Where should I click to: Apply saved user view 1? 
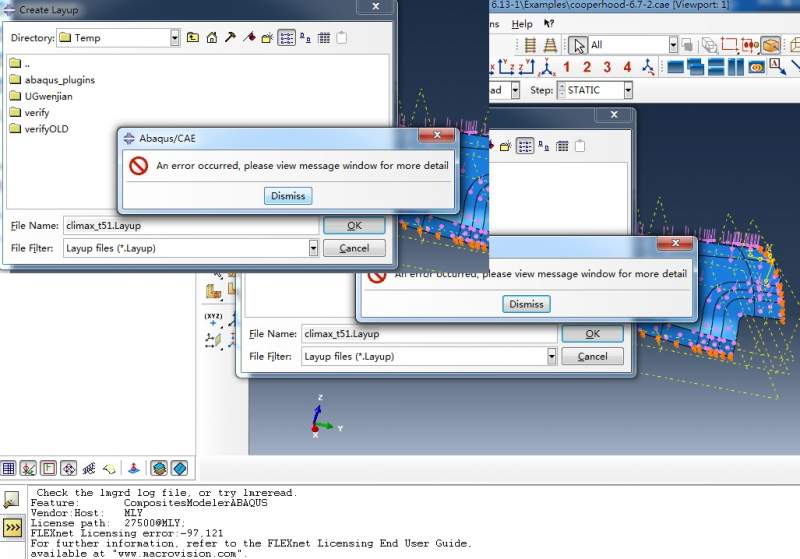(x=566, y=67)
